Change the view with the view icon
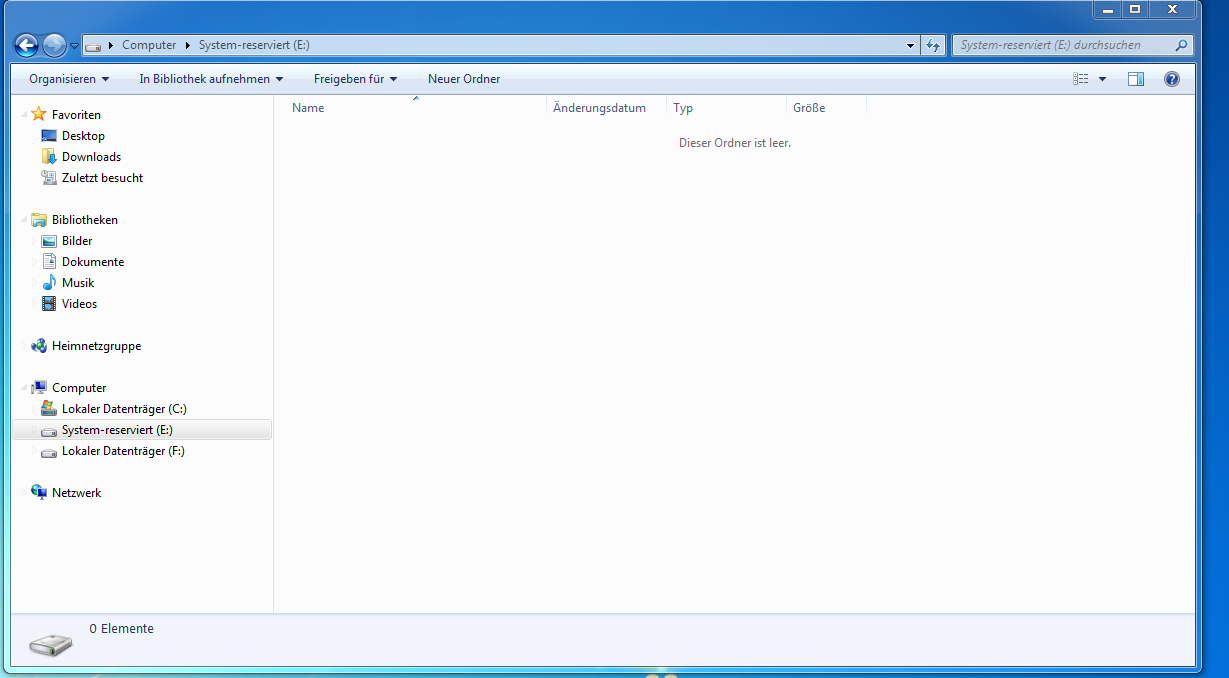The image size is (1229, 678). click(1080, 79)
